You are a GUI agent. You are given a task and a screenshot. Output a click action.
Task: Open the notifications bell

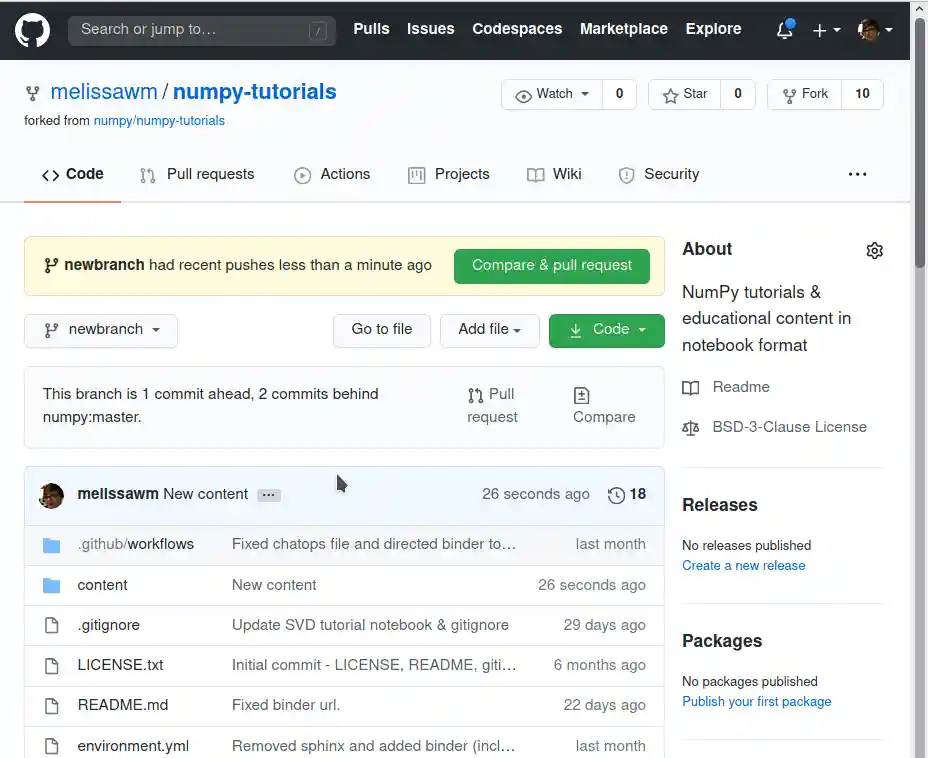coord(785,30)
